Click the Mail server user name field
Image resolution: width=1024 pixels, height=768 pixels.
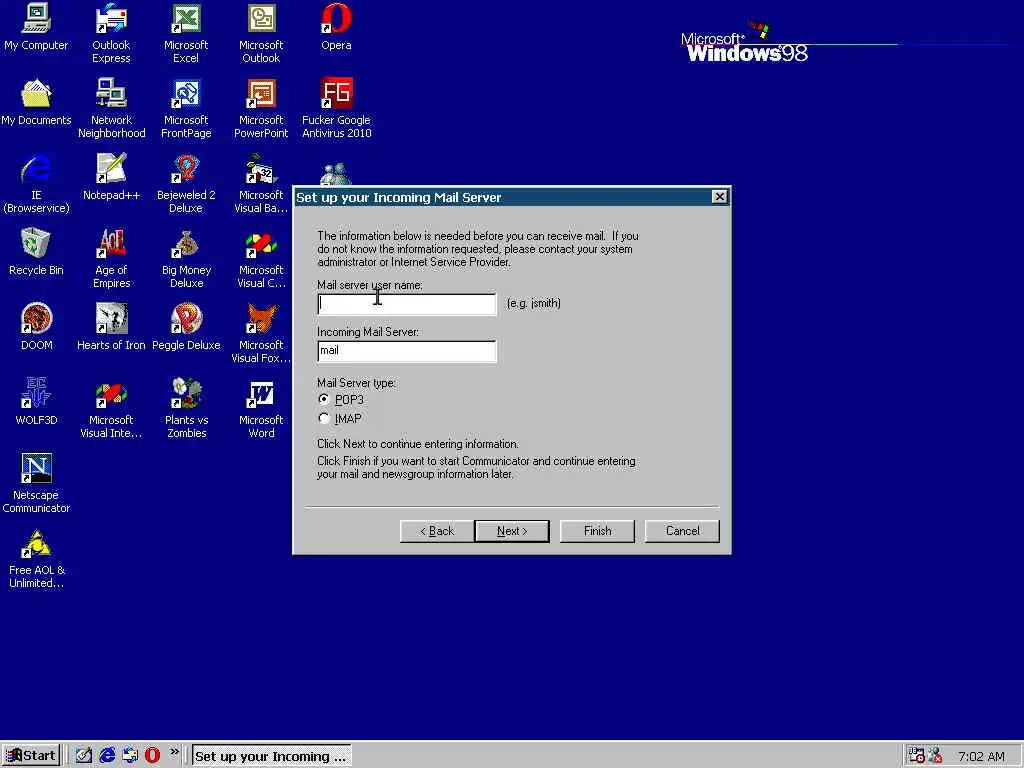click(407, 304)
